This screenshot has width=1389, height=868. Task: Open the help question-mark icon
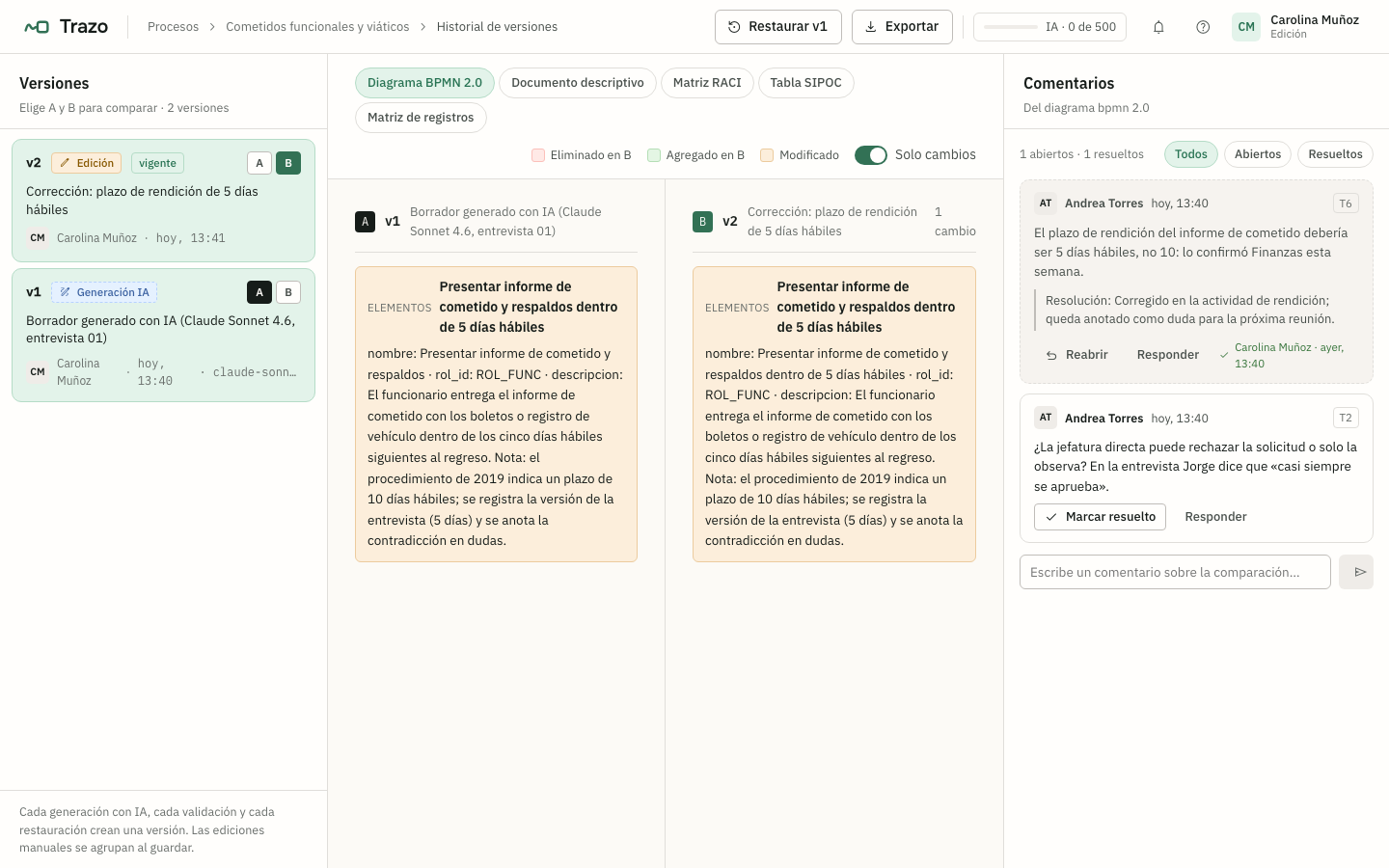[x=1203, y=27]
